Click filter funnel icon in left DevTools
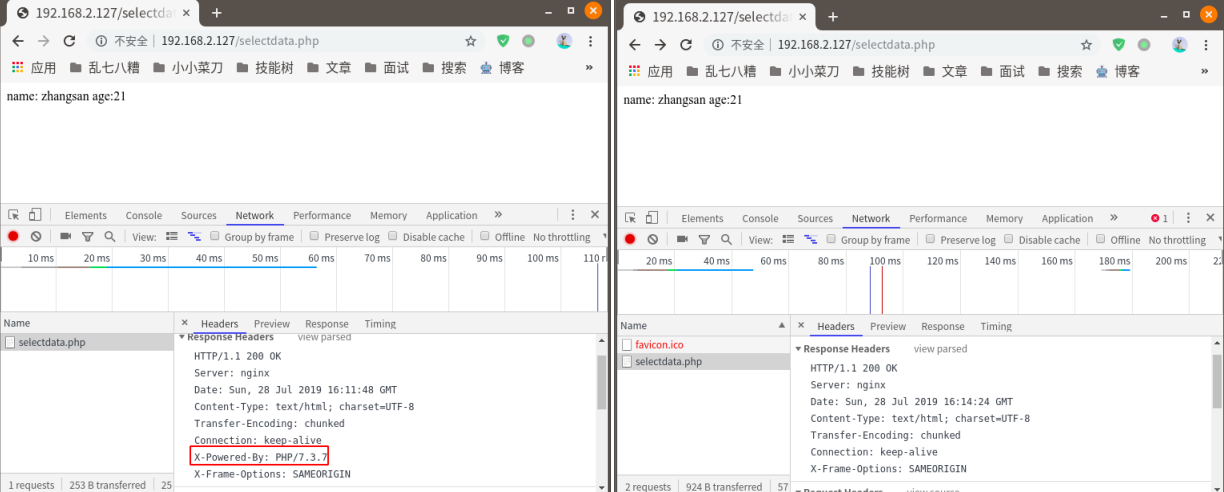Screen dimensions: 1224x492 [x=87, y=237]
